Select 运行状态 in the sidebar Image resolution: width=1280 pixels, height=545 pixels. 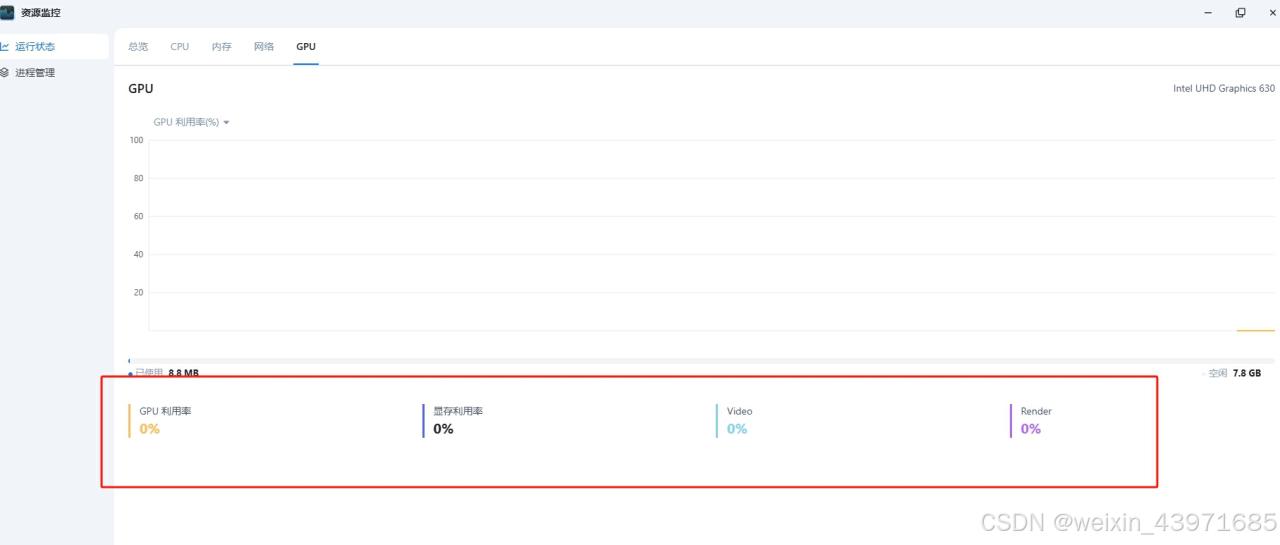pos(35,47)
